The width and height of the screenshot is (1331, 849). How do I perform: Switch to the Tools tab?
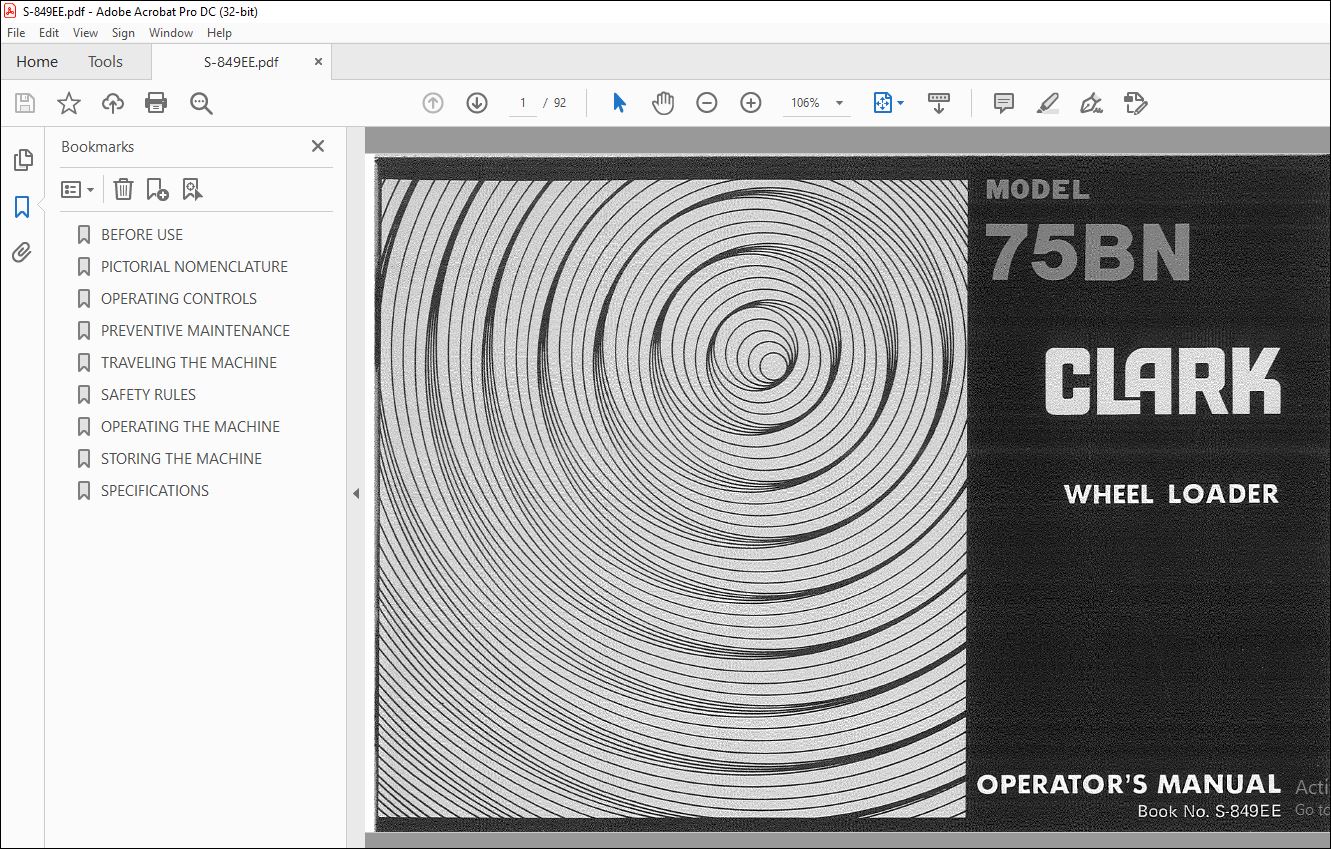click(105, 62)
